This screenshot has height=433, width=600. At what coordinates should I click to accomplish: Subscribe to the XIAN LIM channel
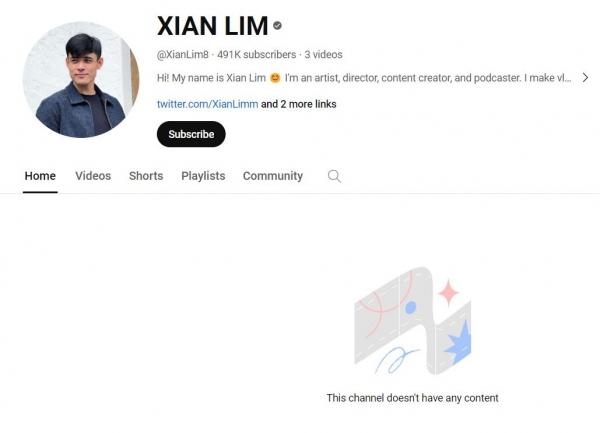pos(191,134)
